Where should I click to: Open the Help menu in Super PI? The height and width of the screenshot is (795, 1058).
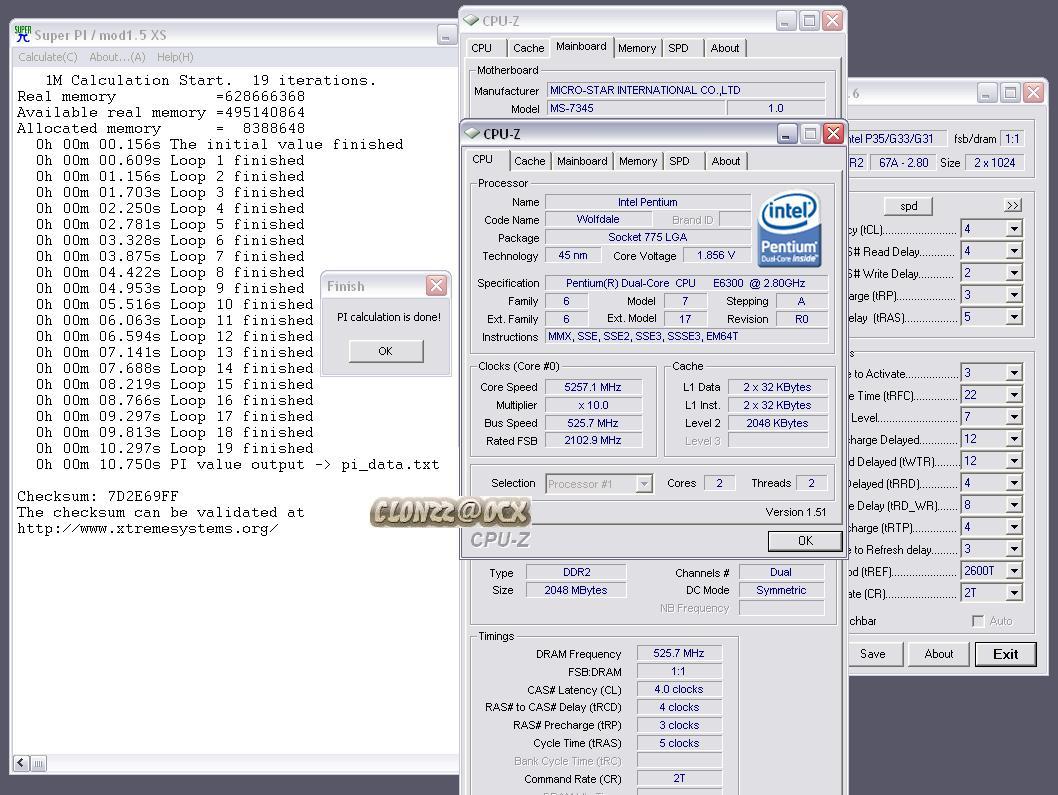click(x=175, y=57)
